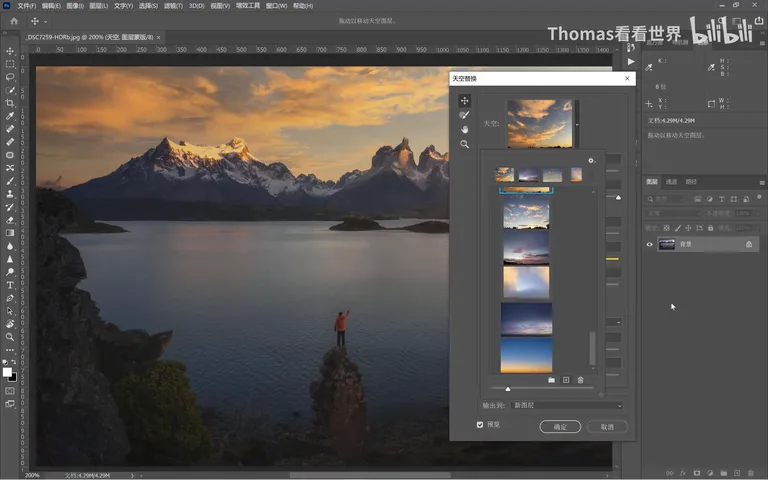Select the Eraser tool

tap(10, 220)
